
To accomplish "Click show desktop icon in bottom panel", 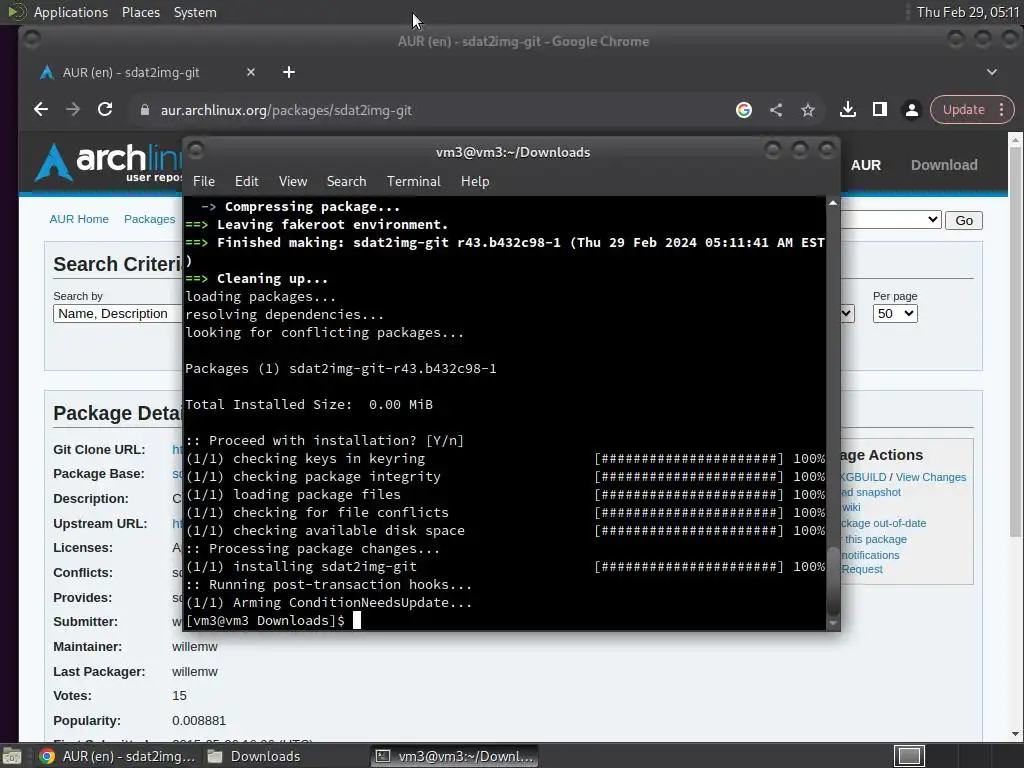I will click(12, 756).
